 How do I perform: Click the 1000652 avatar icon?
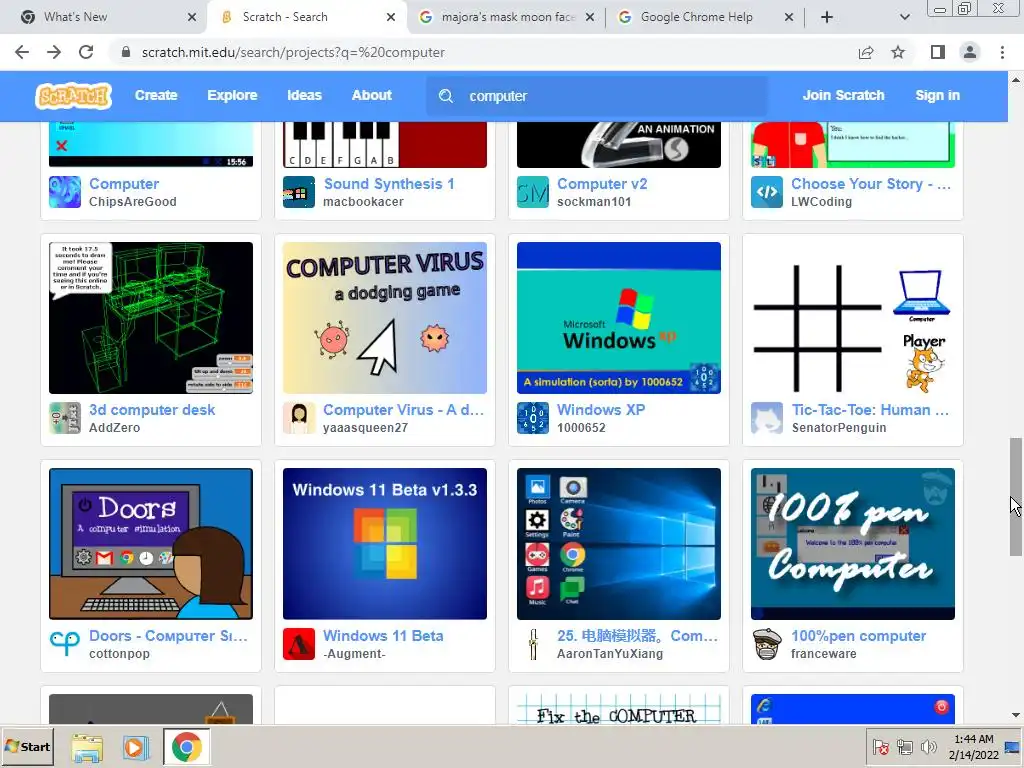point(533,418)
